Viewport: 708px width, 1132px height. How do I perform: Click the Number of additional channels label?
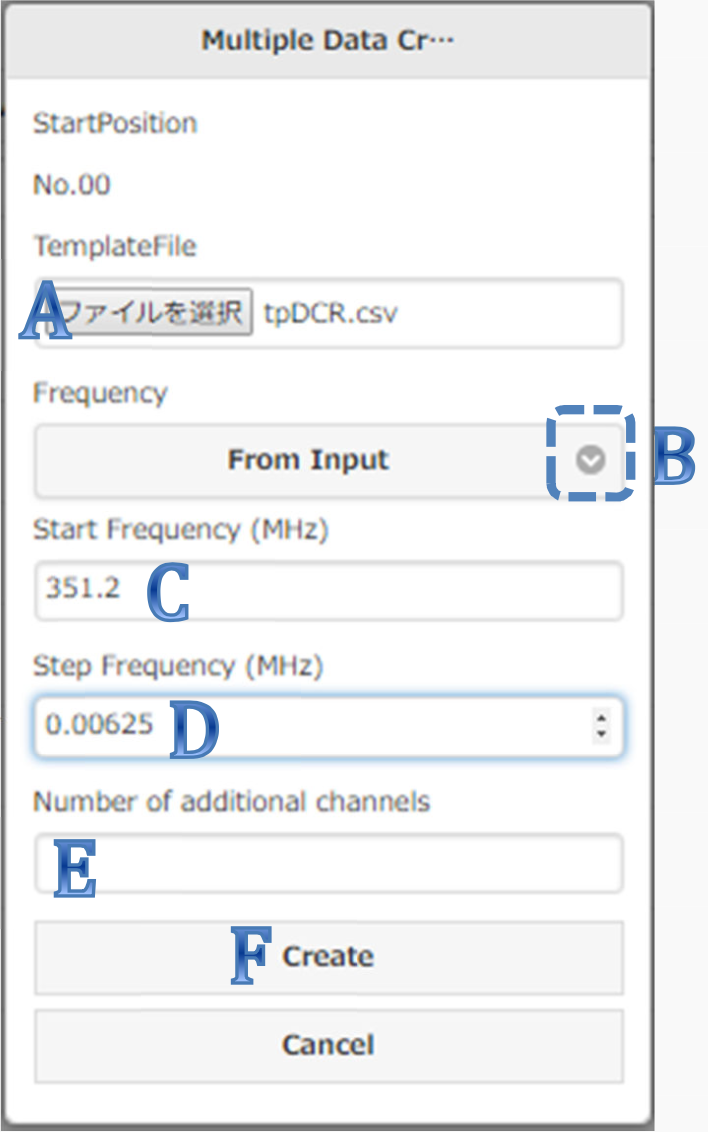[231, 801]
